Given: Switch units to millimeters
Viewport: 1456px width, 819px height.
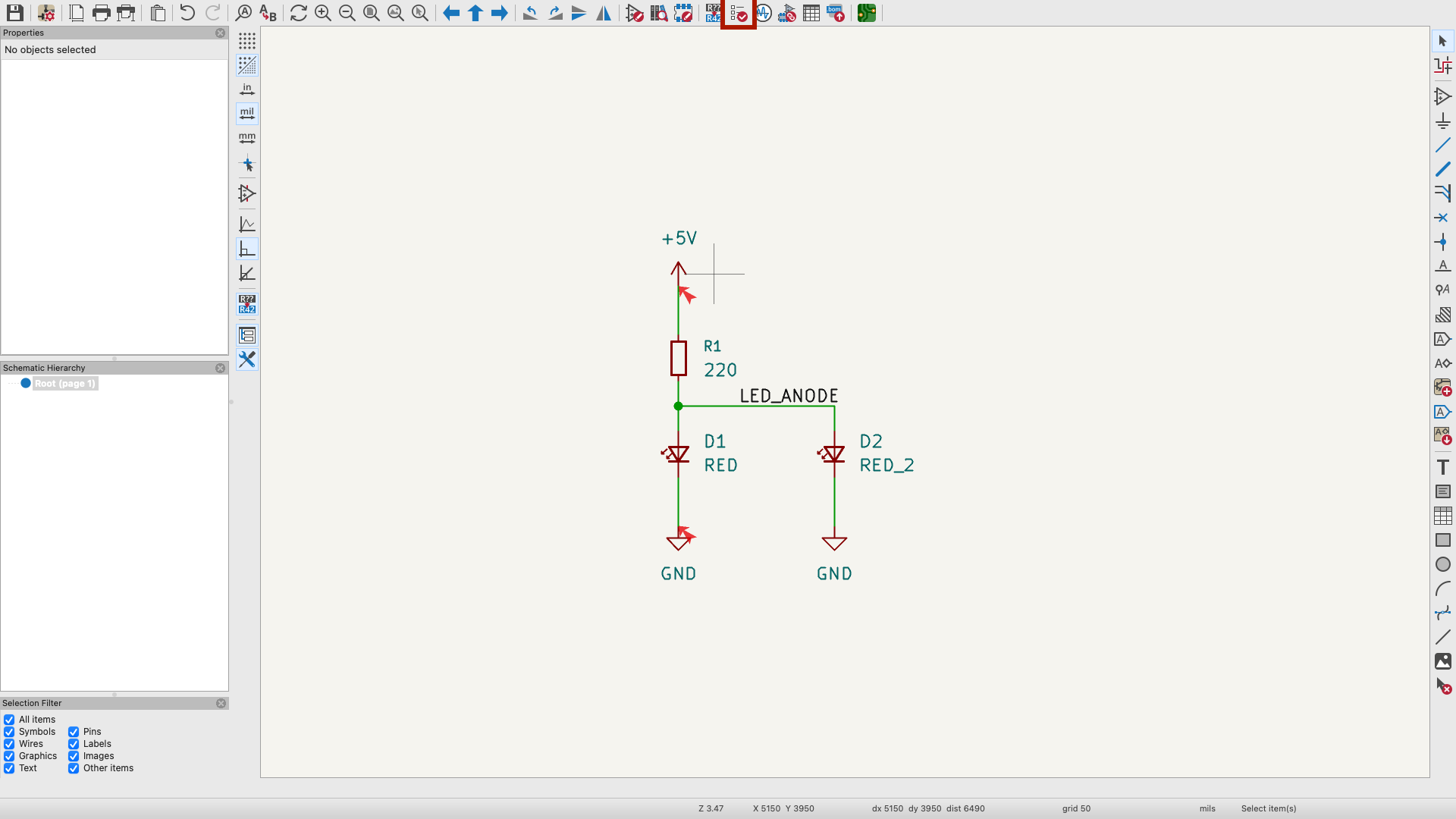Looking at the screenshot, I should (247, 138).
